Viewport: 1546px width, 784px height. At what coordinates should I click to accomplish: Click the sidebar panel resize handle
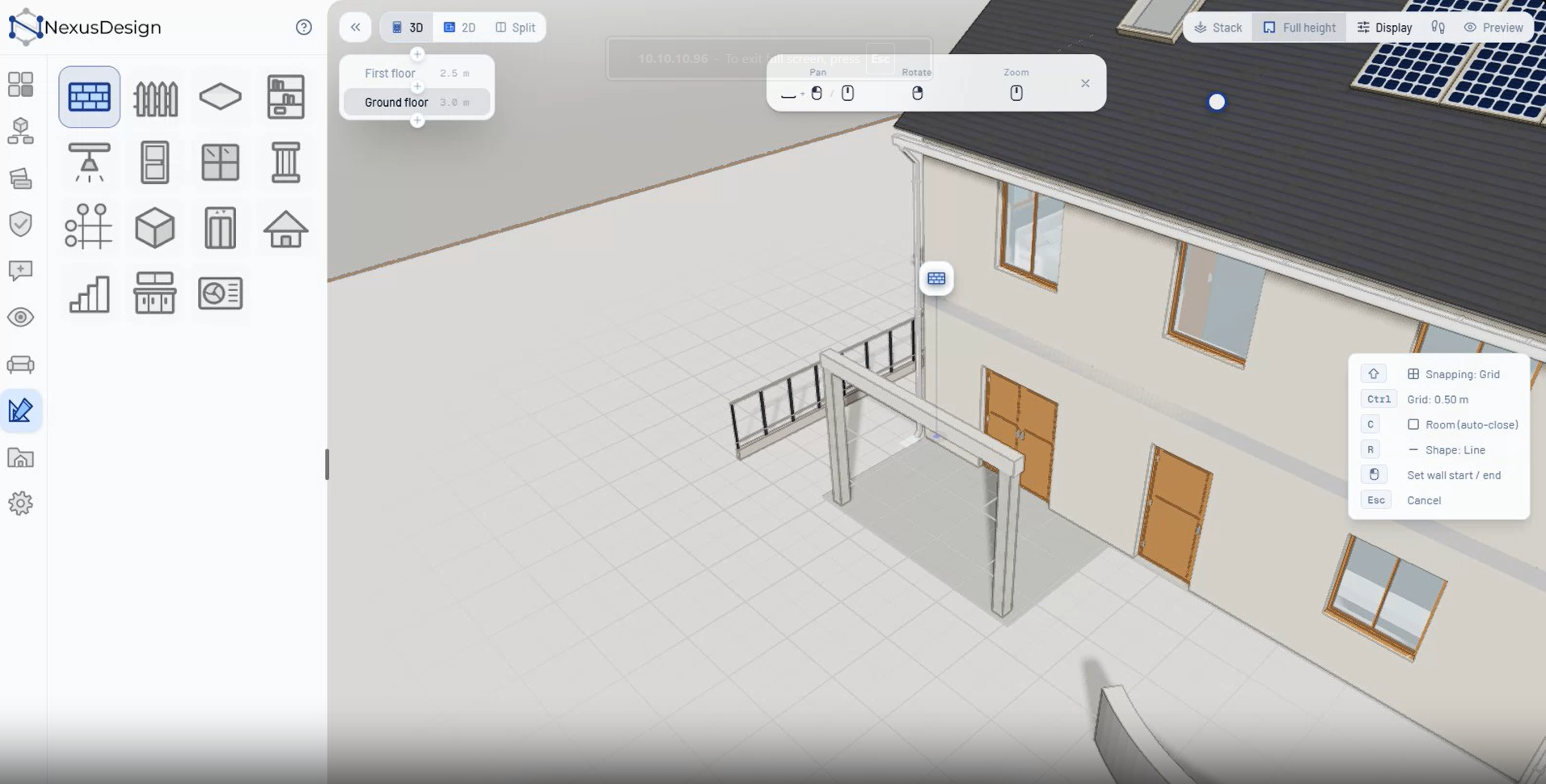(327, 465)
